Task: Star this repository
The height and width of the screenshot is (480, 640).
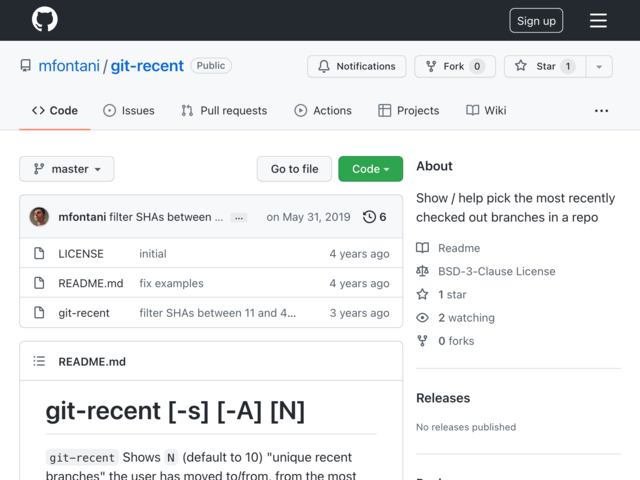Action: [x=545, y=66]
